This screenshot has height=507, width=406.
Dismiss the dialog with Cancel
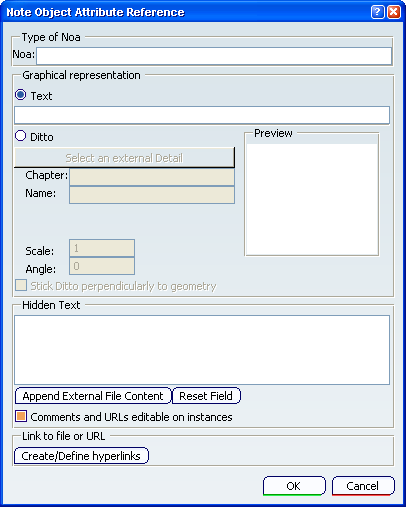(x=363, y=486)
